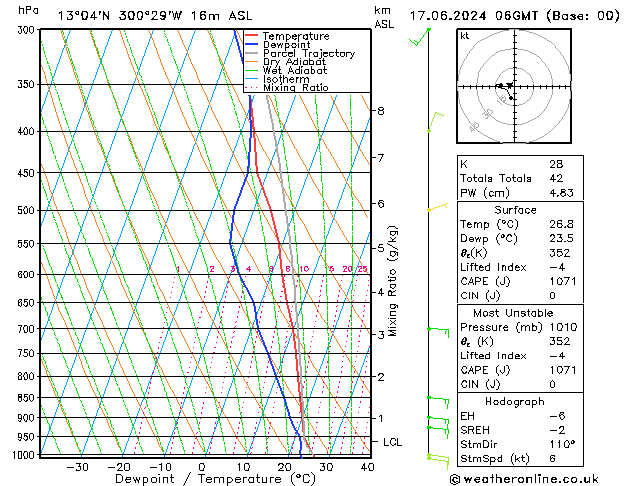Click the weatheronline.co.uk copyright text
This screenshot has width=629, height=486.
tap(524, 479)
